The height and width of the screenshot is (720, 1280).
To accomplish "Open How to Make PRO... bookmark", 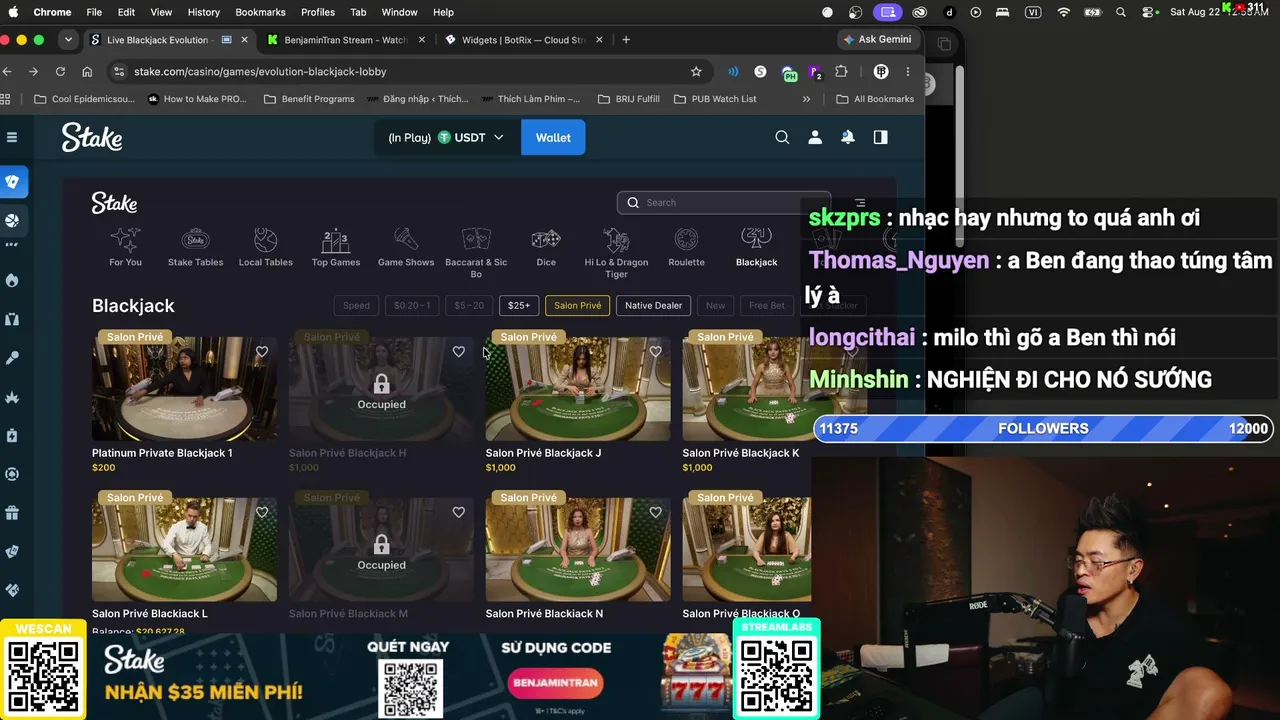I will [x=196, y=99].
